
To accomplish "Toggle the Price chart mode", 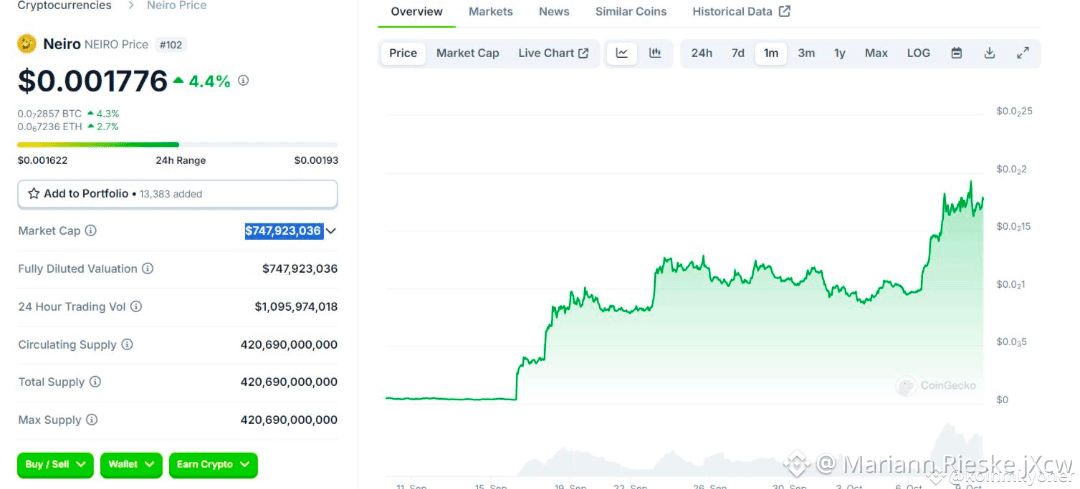I will 403,53.
